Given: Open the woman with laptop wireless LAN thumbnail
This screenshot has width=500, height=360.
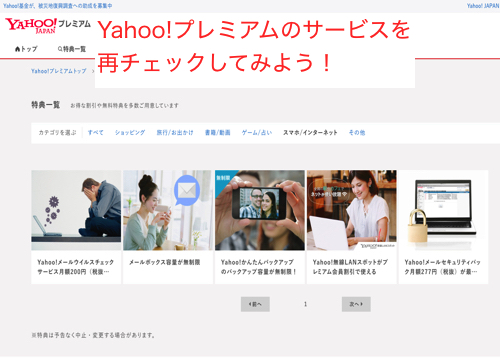Looking at the screenshot, I should [x=352, y=210].
